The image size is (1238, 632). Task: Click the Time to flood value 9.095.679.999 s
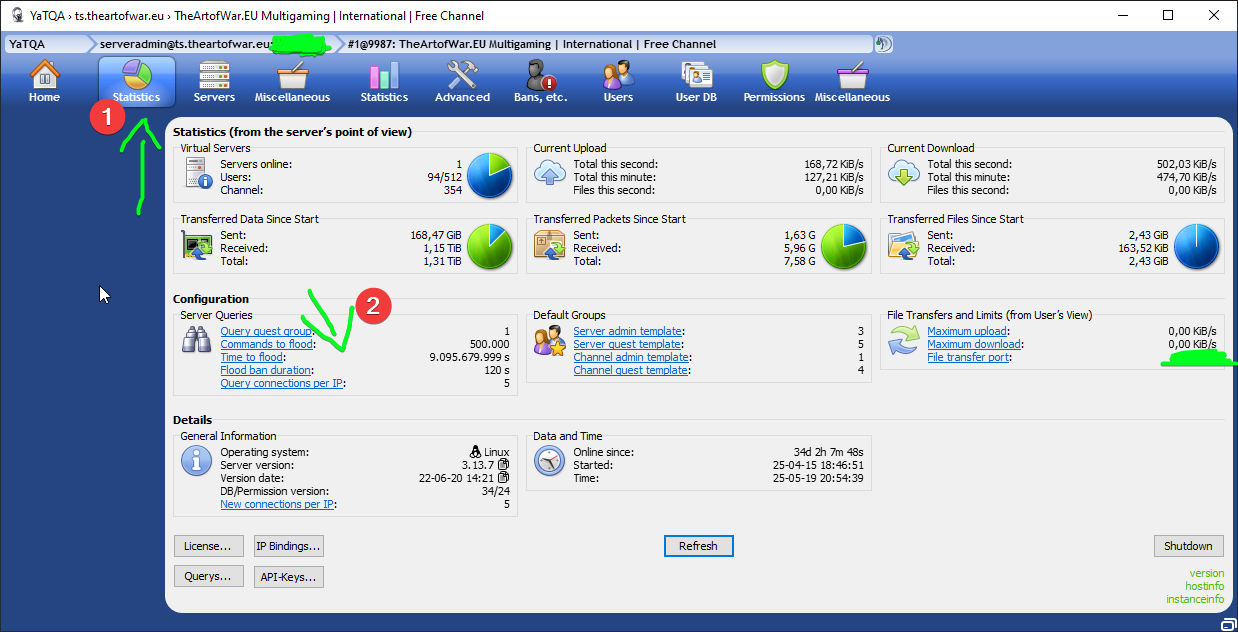tap(469, 357)
